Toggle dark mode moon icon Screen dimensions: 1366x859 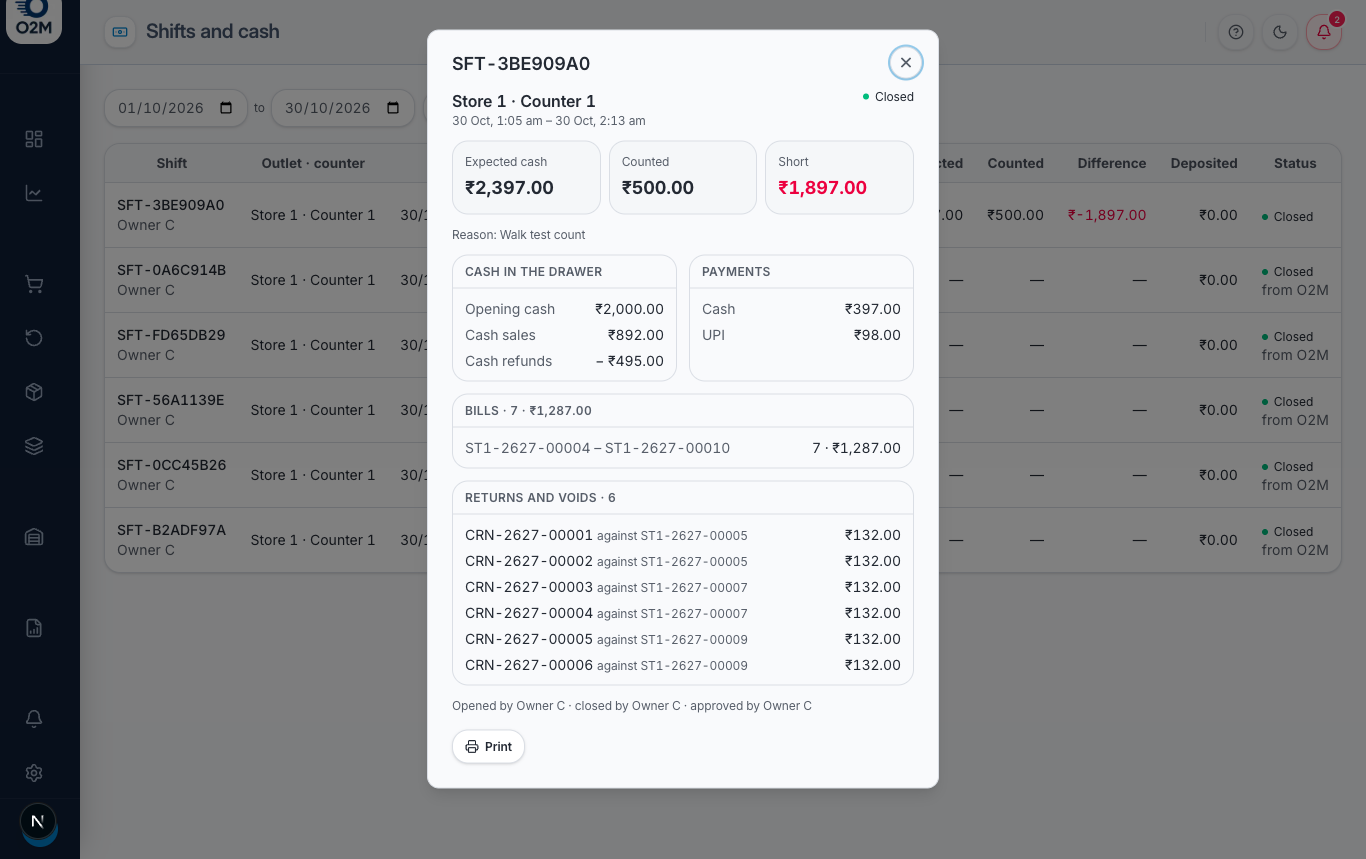1280,32
